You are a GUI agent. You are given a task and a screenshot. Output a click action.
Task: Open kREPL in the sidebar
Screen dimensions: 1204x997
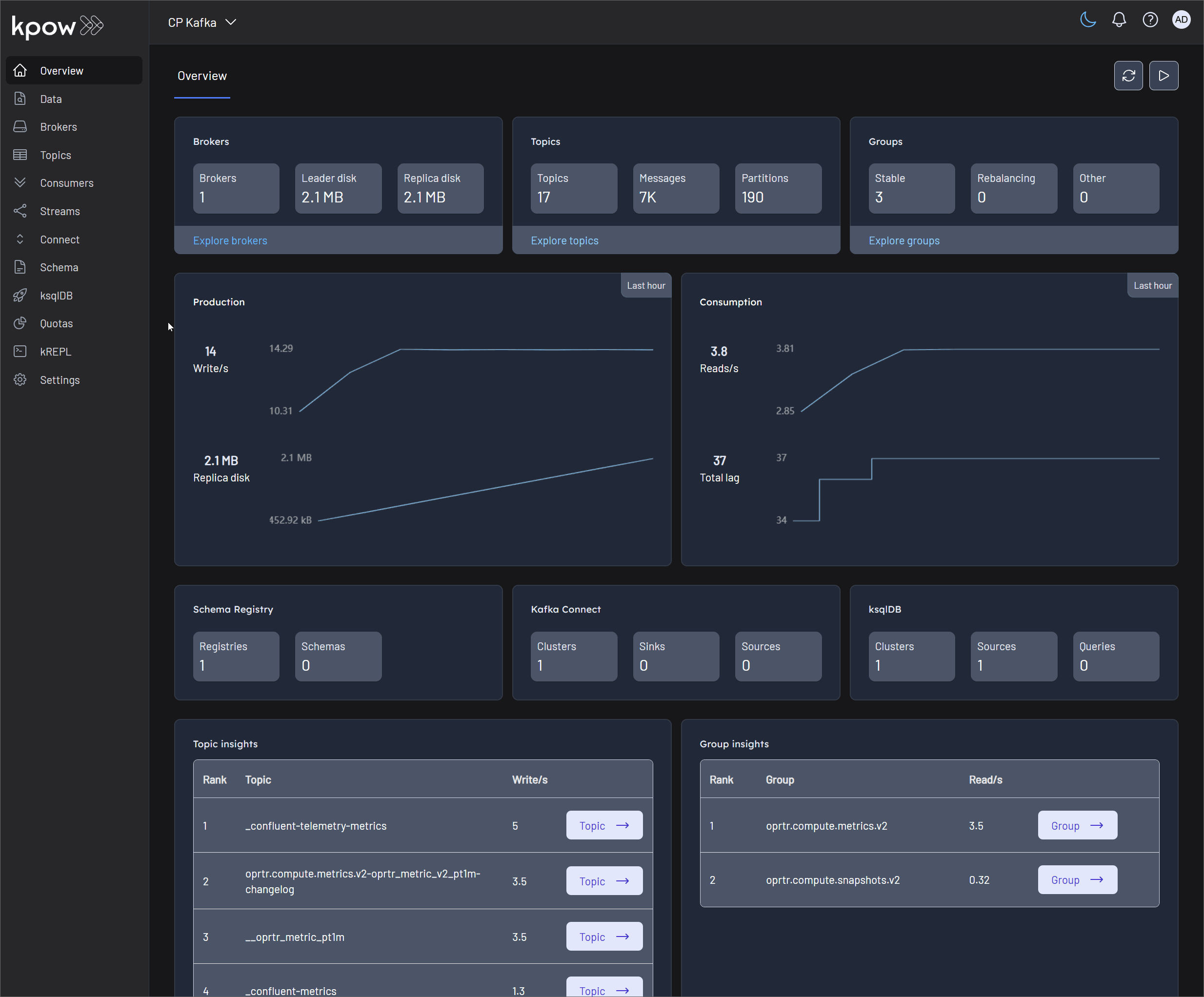click(x=74, y=352)
